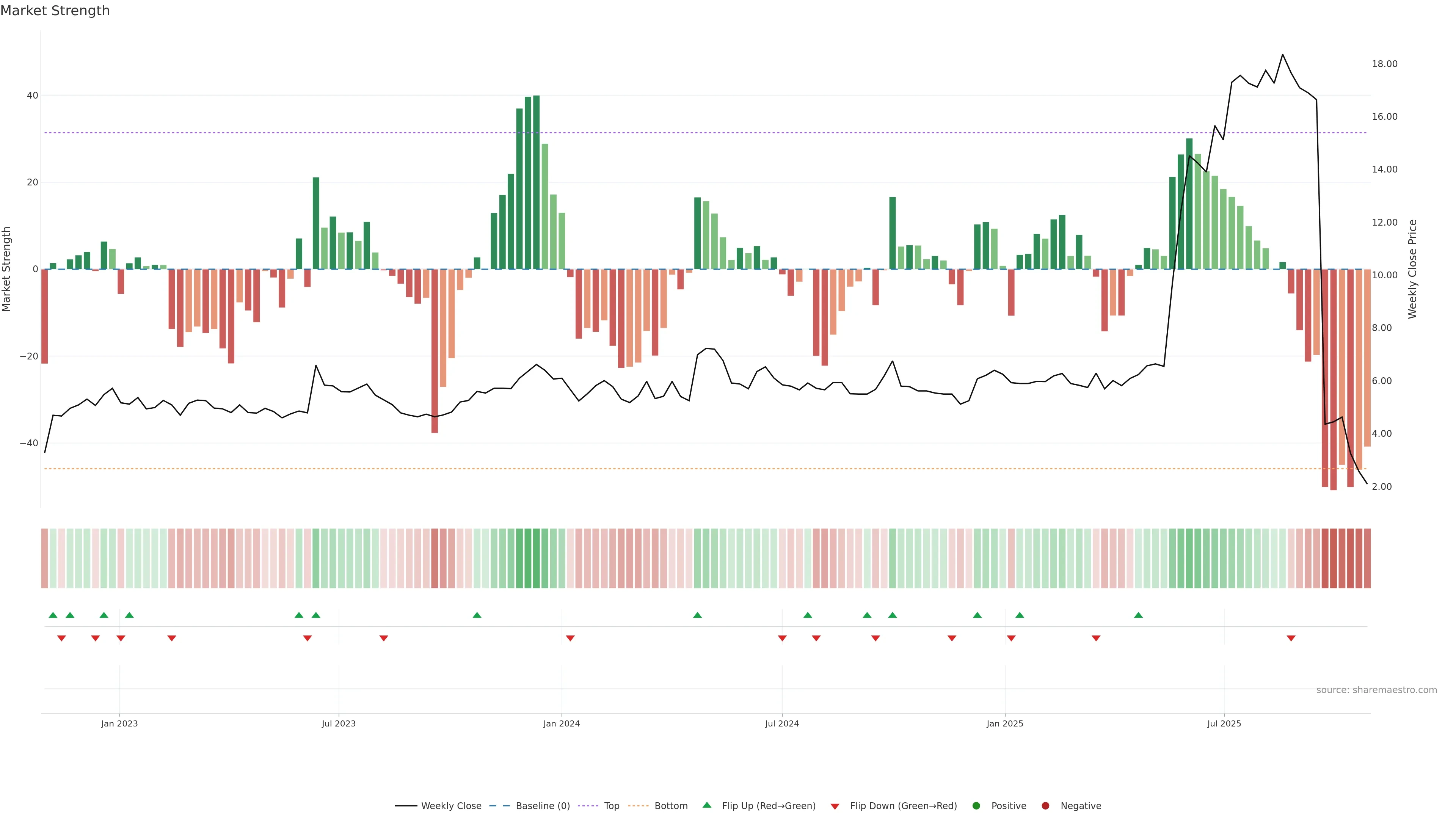Click the Jul 2025 x-axis label
The height and width of the screenshot is (819, 1456).
point(1224,723)
